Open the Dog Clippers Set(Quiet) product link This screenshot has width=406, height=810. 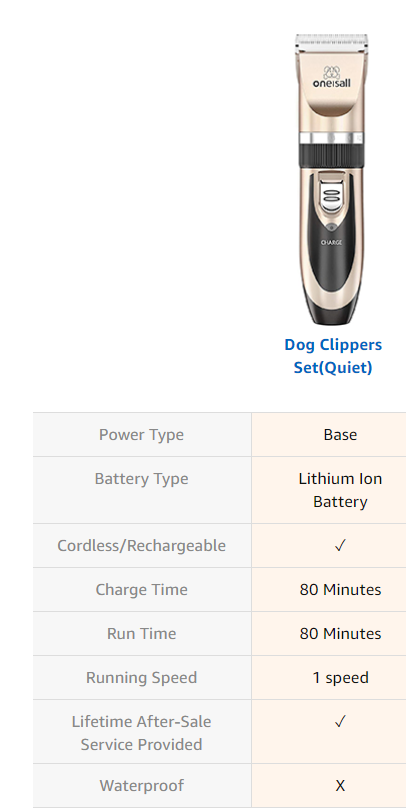pyautogui.click(x=333, y=356)
